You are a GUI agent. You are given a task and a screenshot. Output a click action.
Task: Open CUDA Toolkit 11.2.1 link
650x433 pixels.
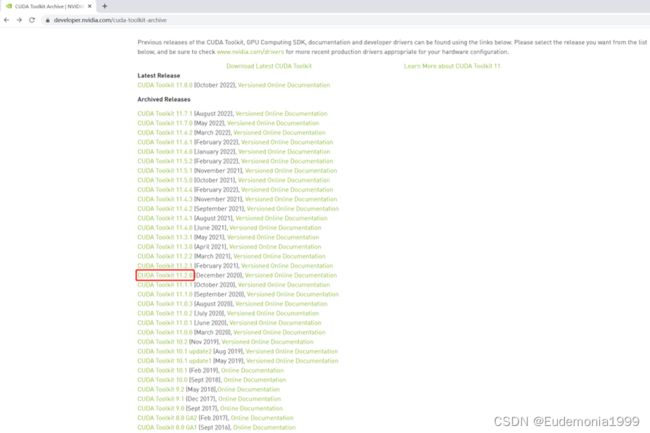165,266
